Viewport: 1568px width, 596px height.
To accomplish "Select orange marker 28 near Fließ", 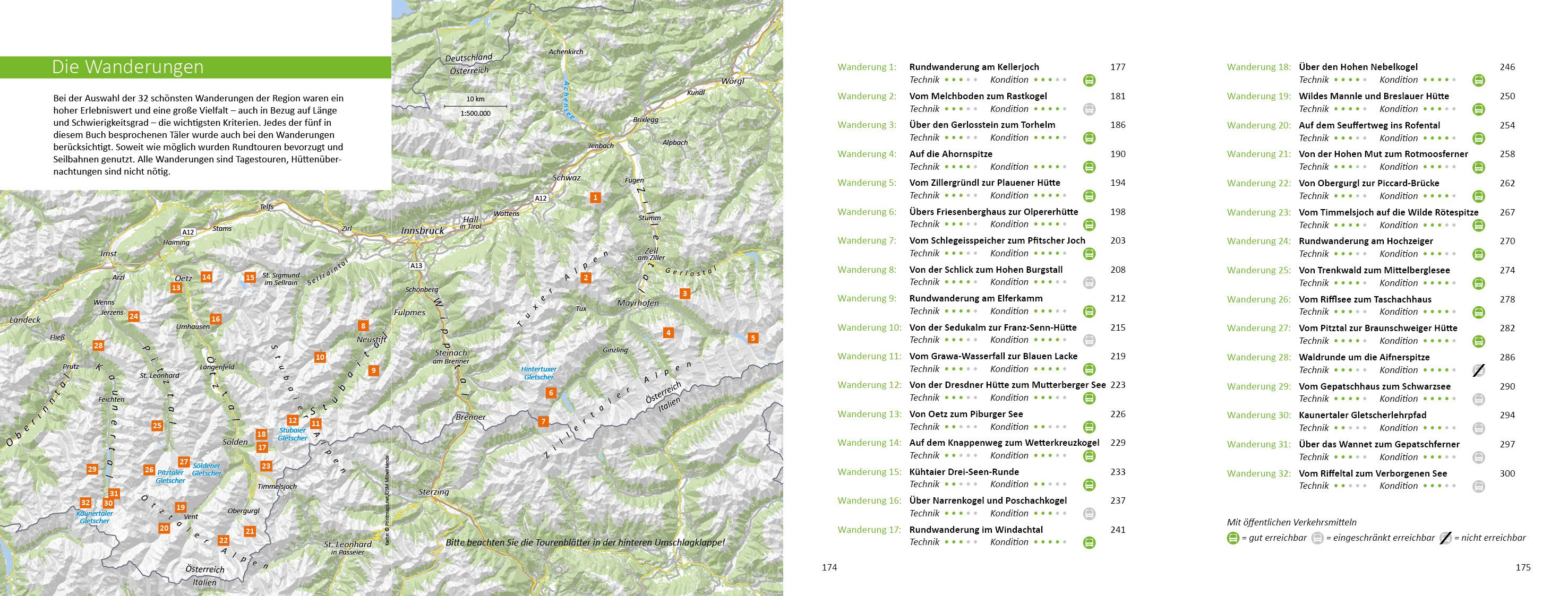I will pyautogui.click(x=98, y=345).
